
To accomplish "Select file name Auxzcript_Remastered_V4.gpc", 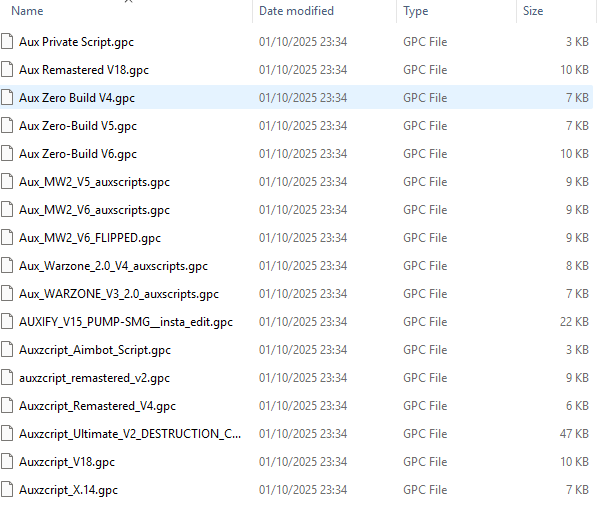I will click(97, 406).
